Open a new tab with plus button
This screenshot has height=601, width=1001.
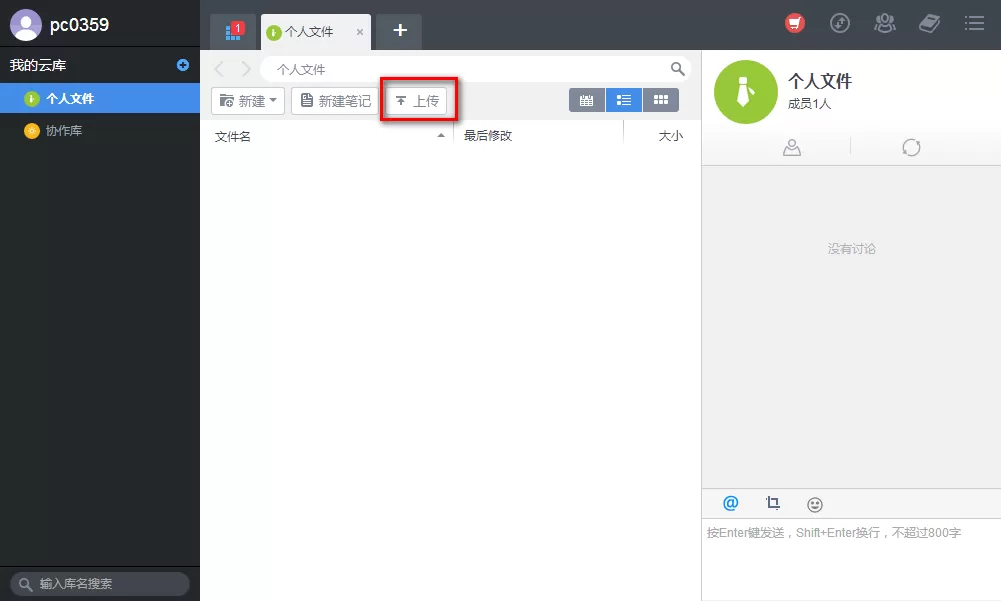pyautogui.click(x=400, y=31)
